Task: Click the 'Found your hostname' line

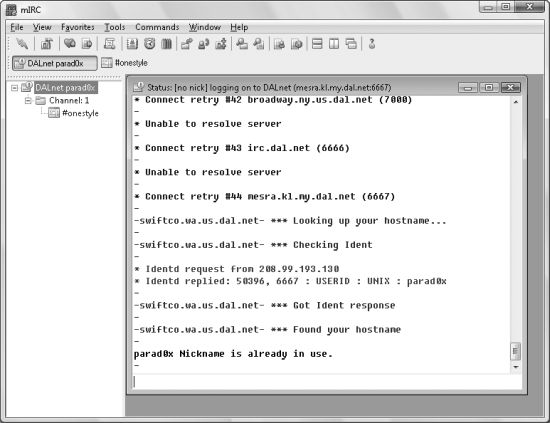Action: pyautogui.click(x=268, y=330)
